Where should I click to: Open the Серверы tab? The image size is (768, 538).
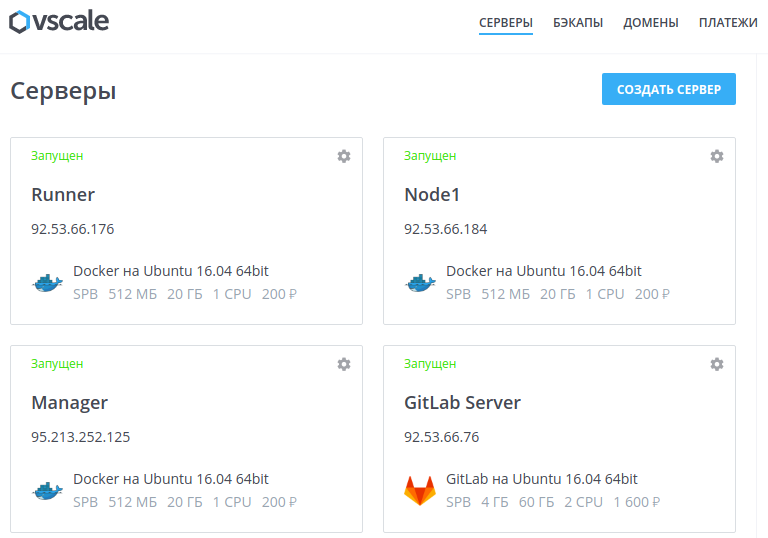[x=505, y=23]
